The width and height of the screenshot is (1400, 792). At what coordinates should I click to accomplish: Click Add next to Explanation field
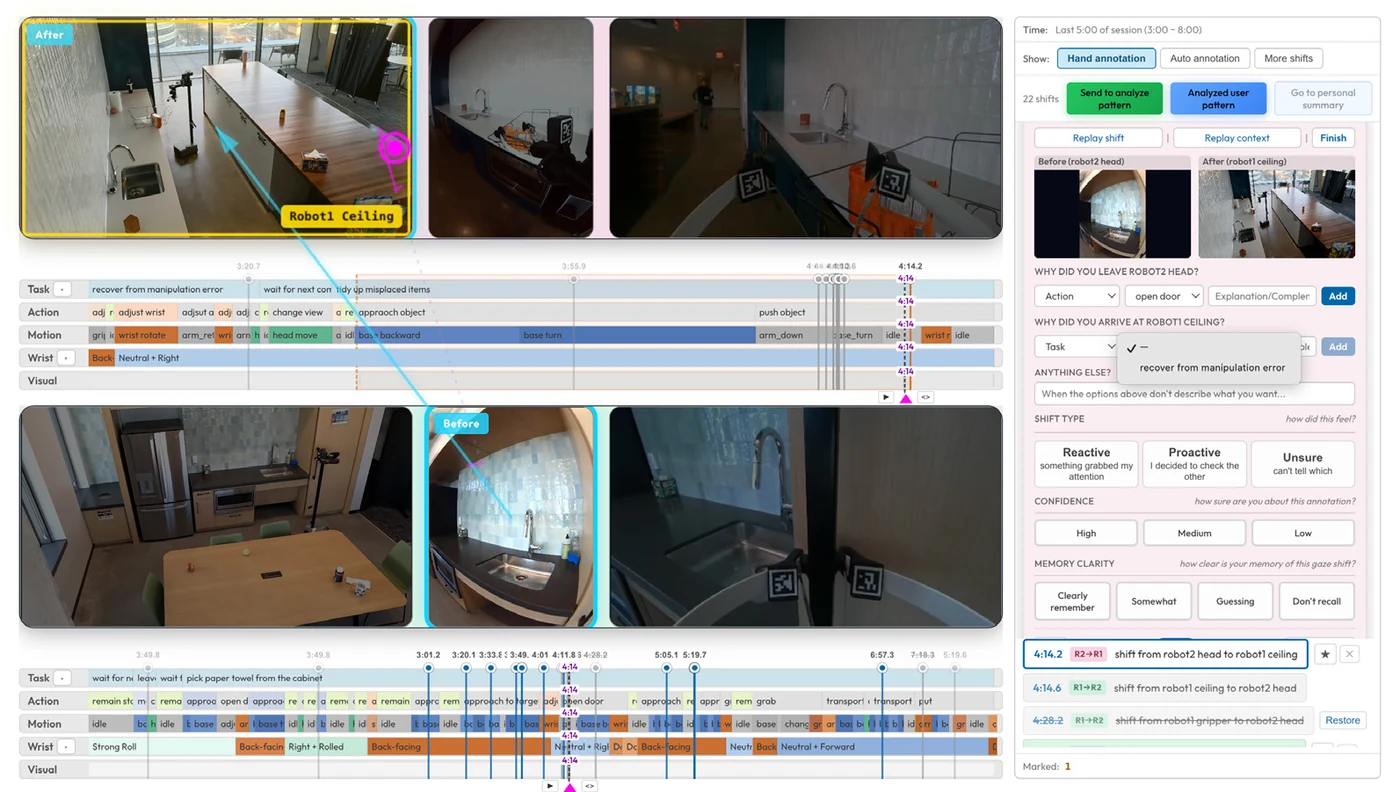(x=1338, y=296)
